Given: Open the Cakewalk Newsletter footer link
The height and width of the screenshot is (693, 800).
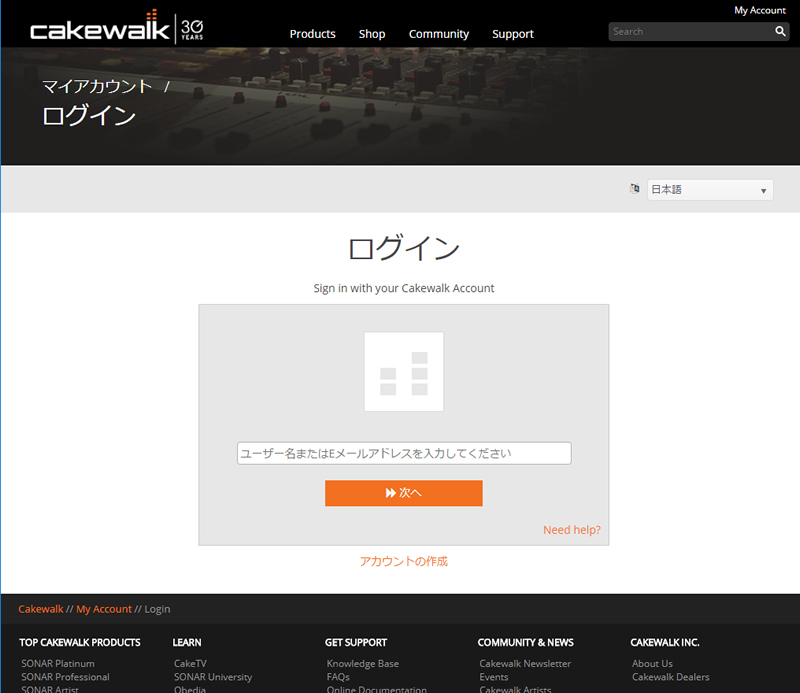Looking at the screenshot, I should pyautogui.click(x=525, y=663).
